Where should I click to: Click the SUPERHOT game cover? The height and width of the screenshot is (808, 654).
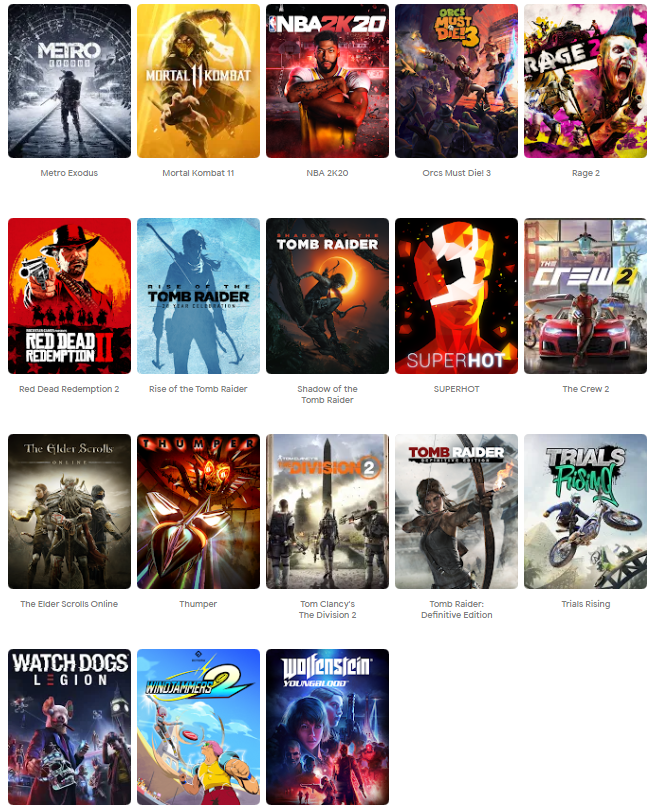click(456, 296)
